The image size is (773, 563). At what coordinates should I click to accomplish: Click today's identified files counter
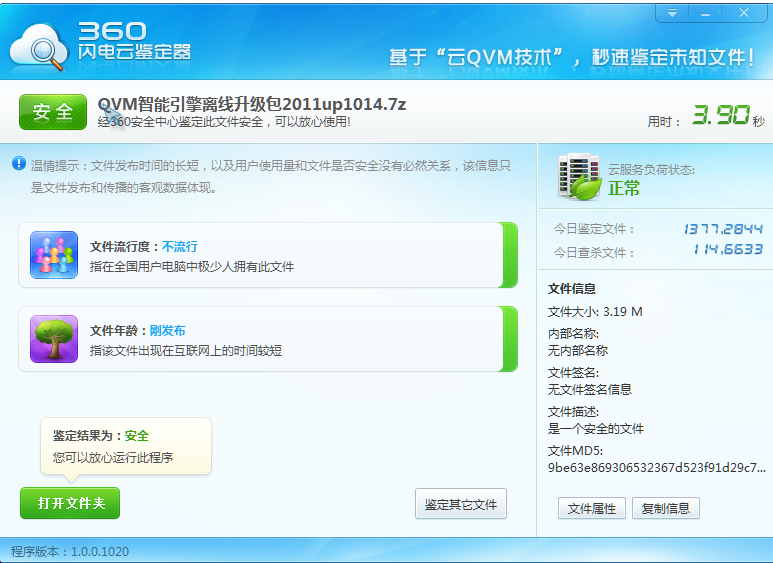723,229
